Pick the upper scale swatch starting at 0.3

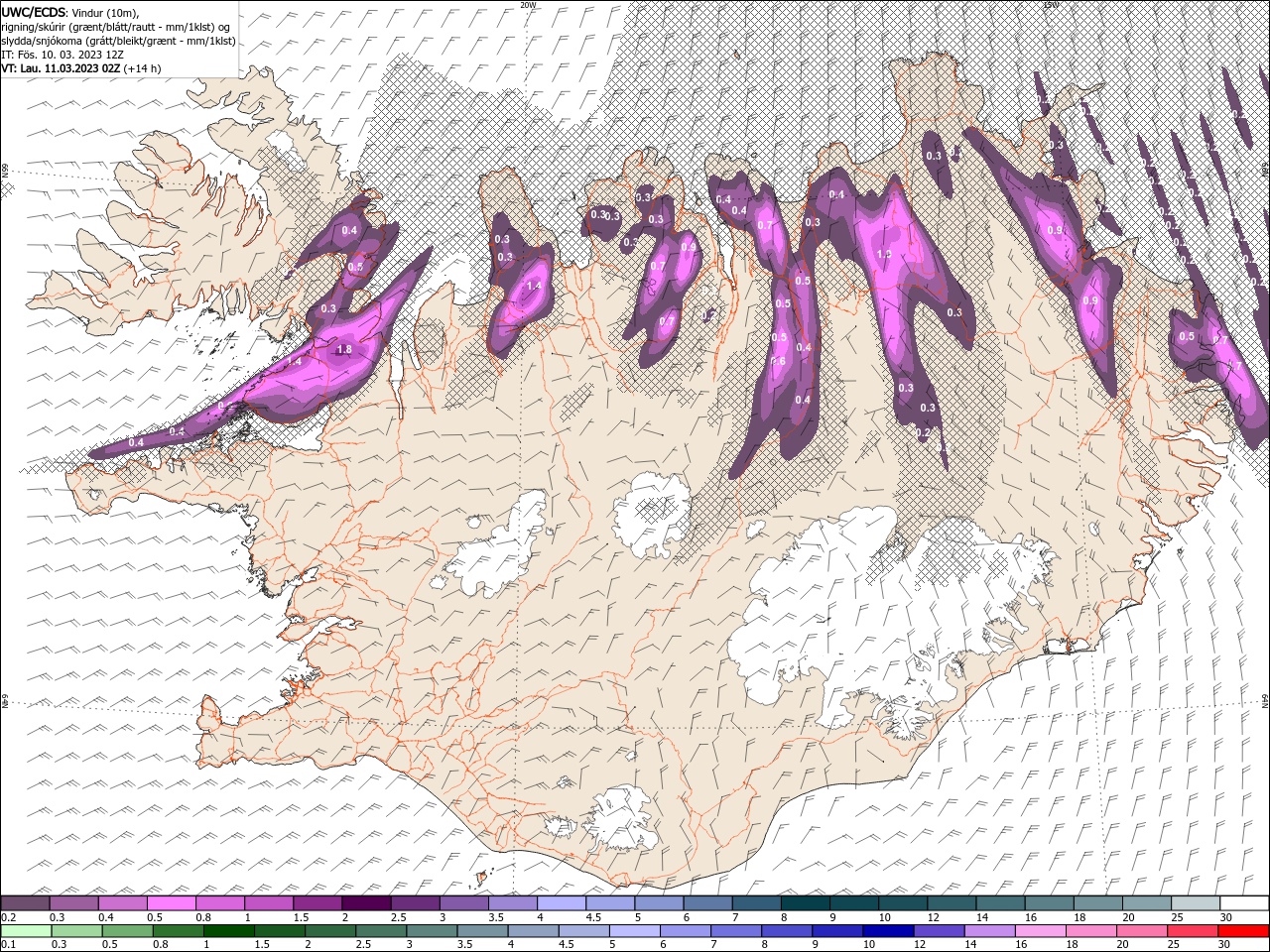coord(74,903)
